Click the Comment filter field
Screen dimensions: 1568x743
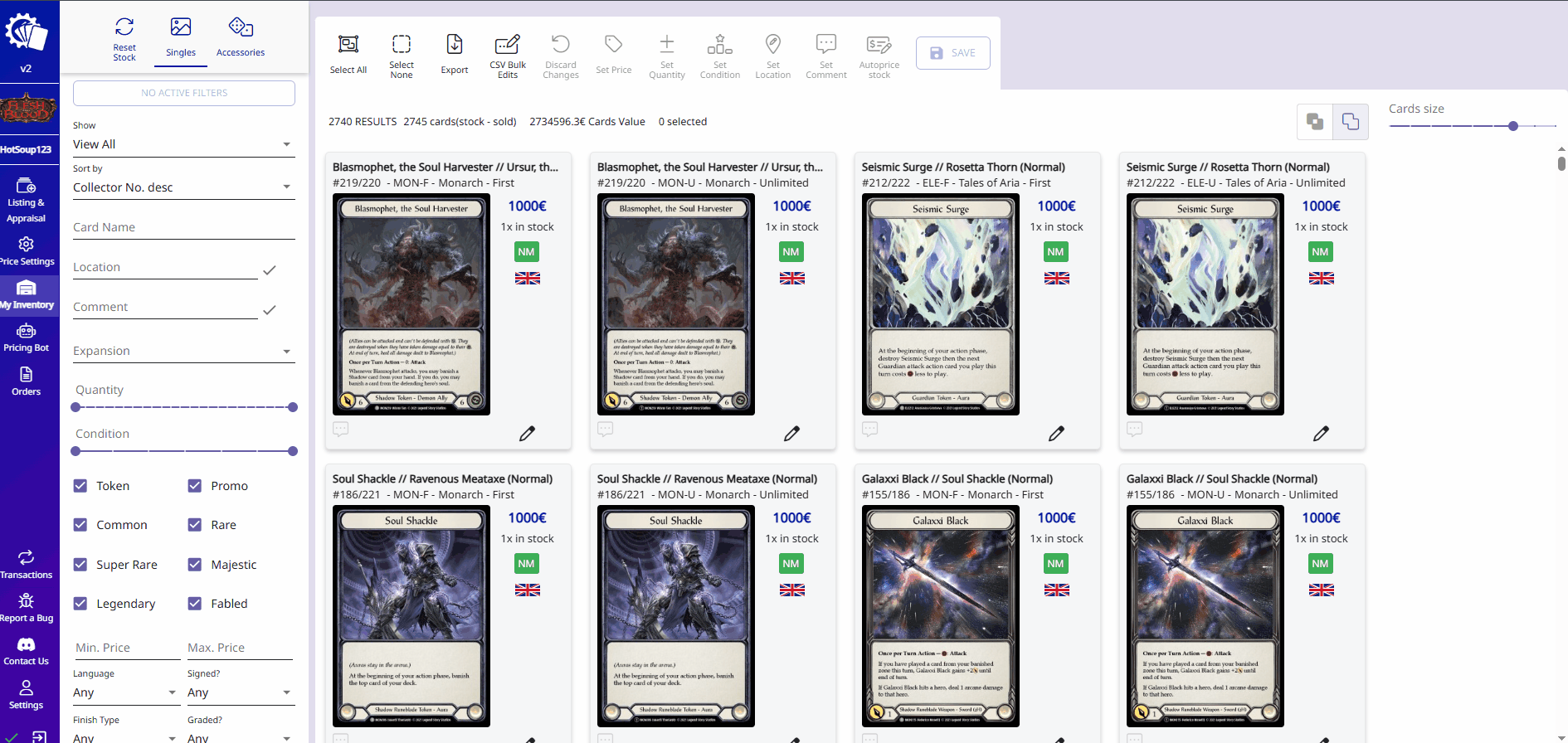point(165,307)
